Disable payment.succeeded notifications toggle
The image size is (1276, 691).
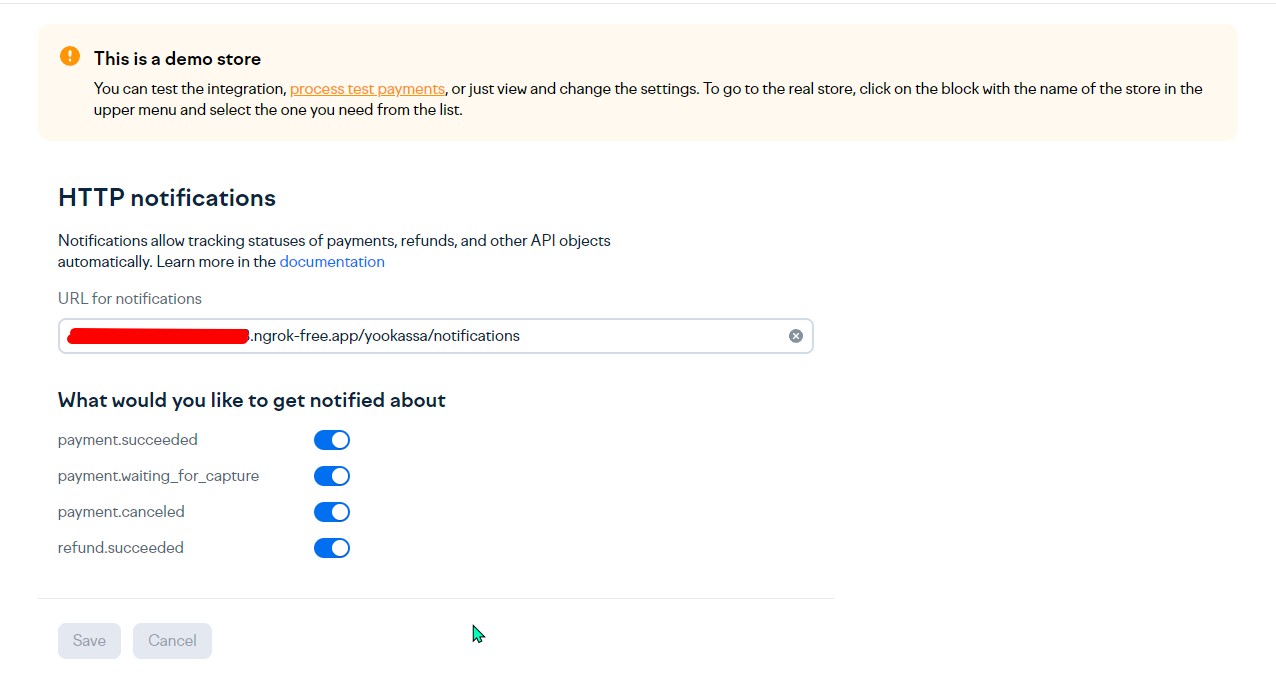coord(332,440)
